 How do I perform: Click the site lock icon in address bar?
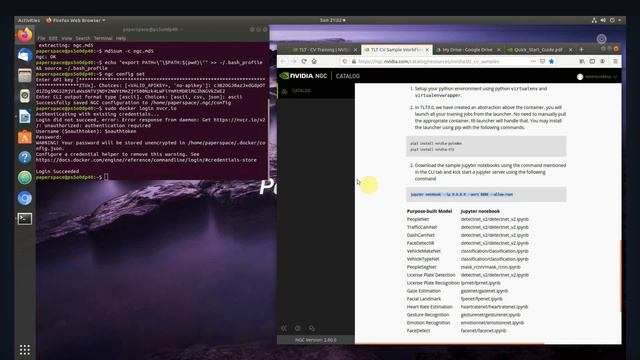coord(353,61)
